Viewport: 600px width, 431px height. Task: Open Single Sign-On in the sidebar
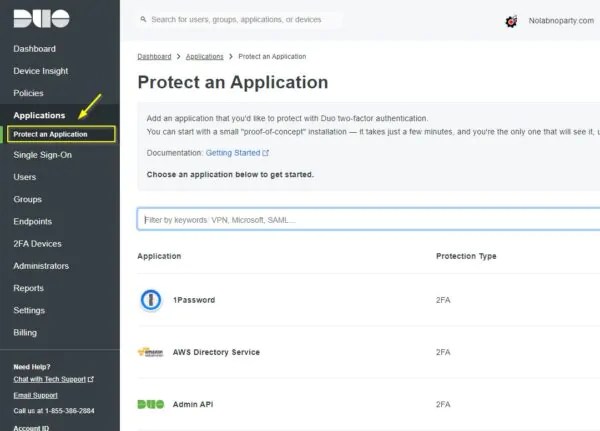pos(42,155)
